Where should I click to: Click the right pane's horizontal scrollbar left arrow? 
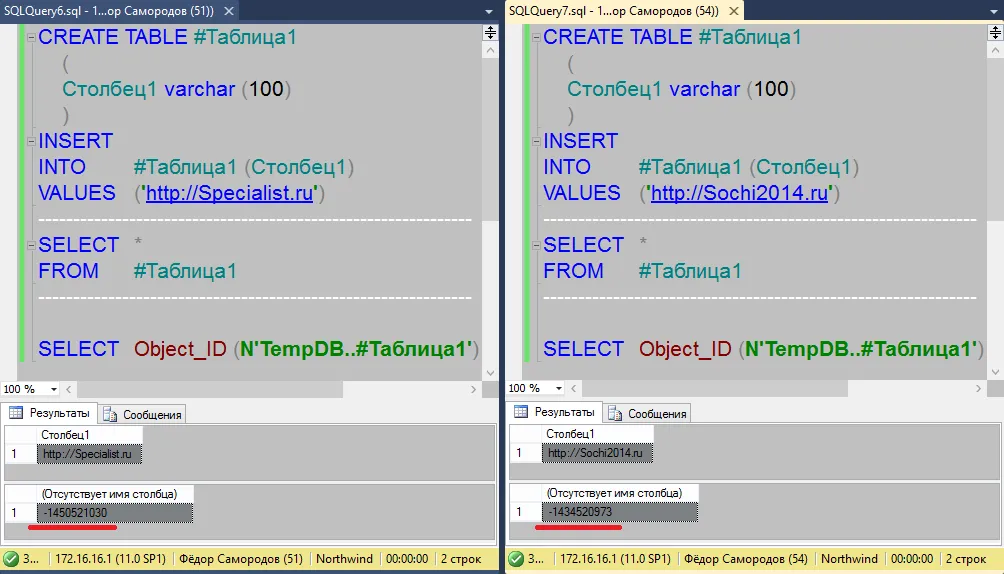point(574,388)
